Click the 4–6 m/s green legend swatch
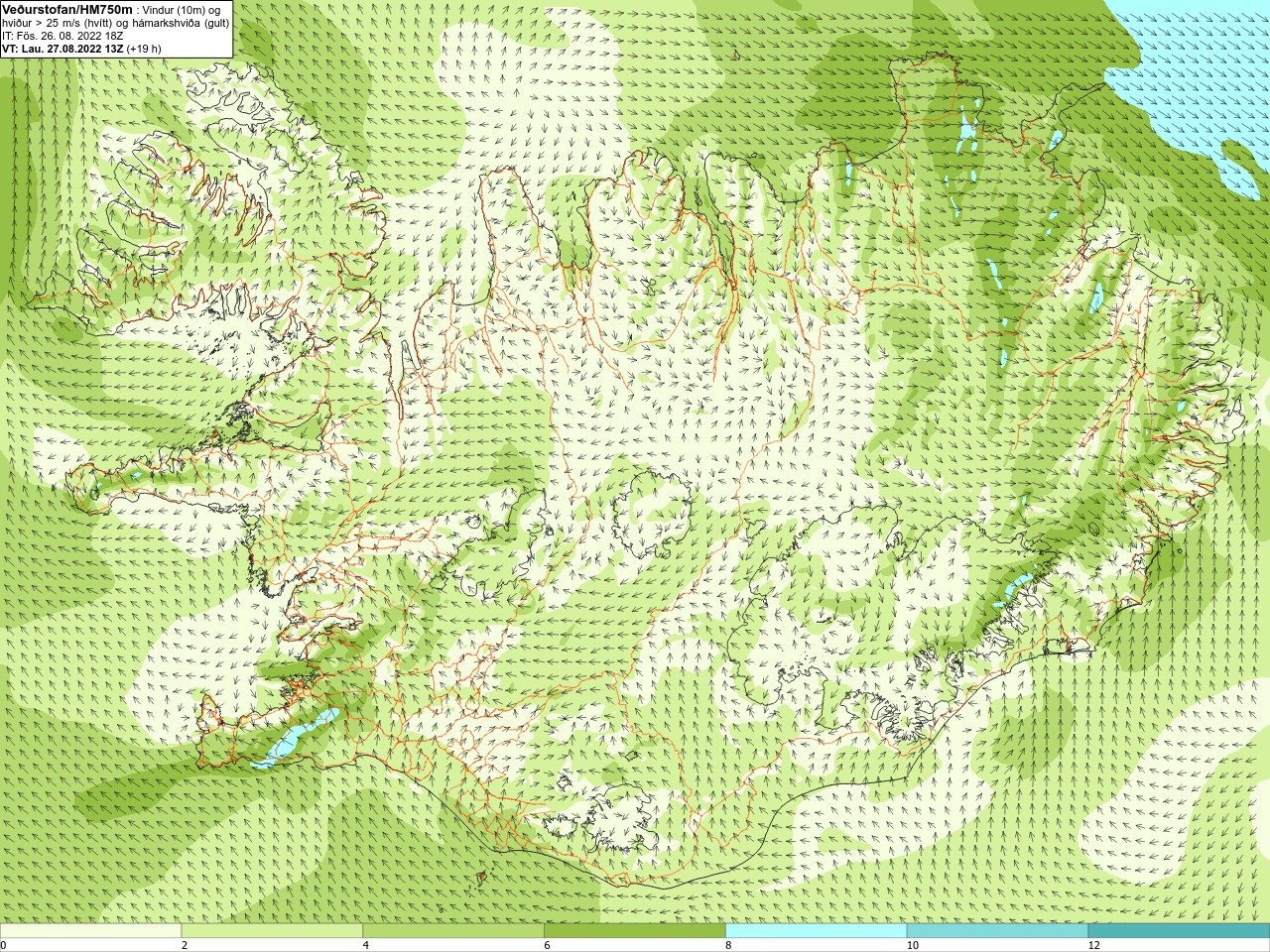Viewport: 1270px width, 952px height. [x=453, y=931]
